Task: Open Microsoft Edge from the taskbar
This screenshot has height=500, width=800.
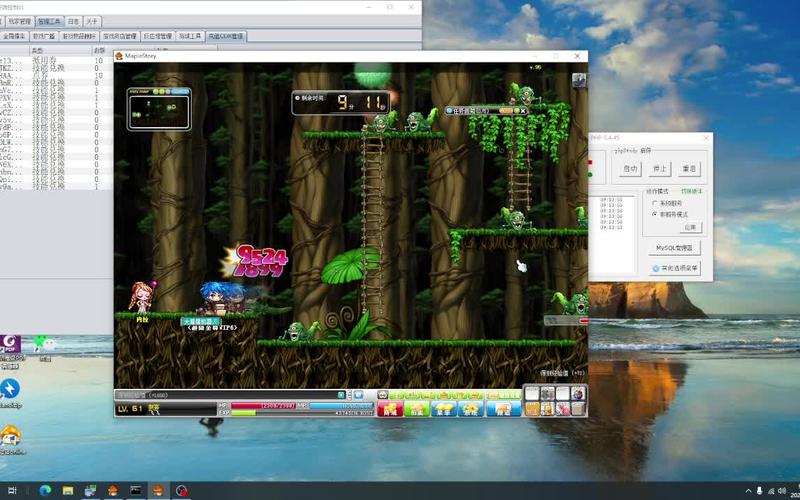Action: coord(45,490)
